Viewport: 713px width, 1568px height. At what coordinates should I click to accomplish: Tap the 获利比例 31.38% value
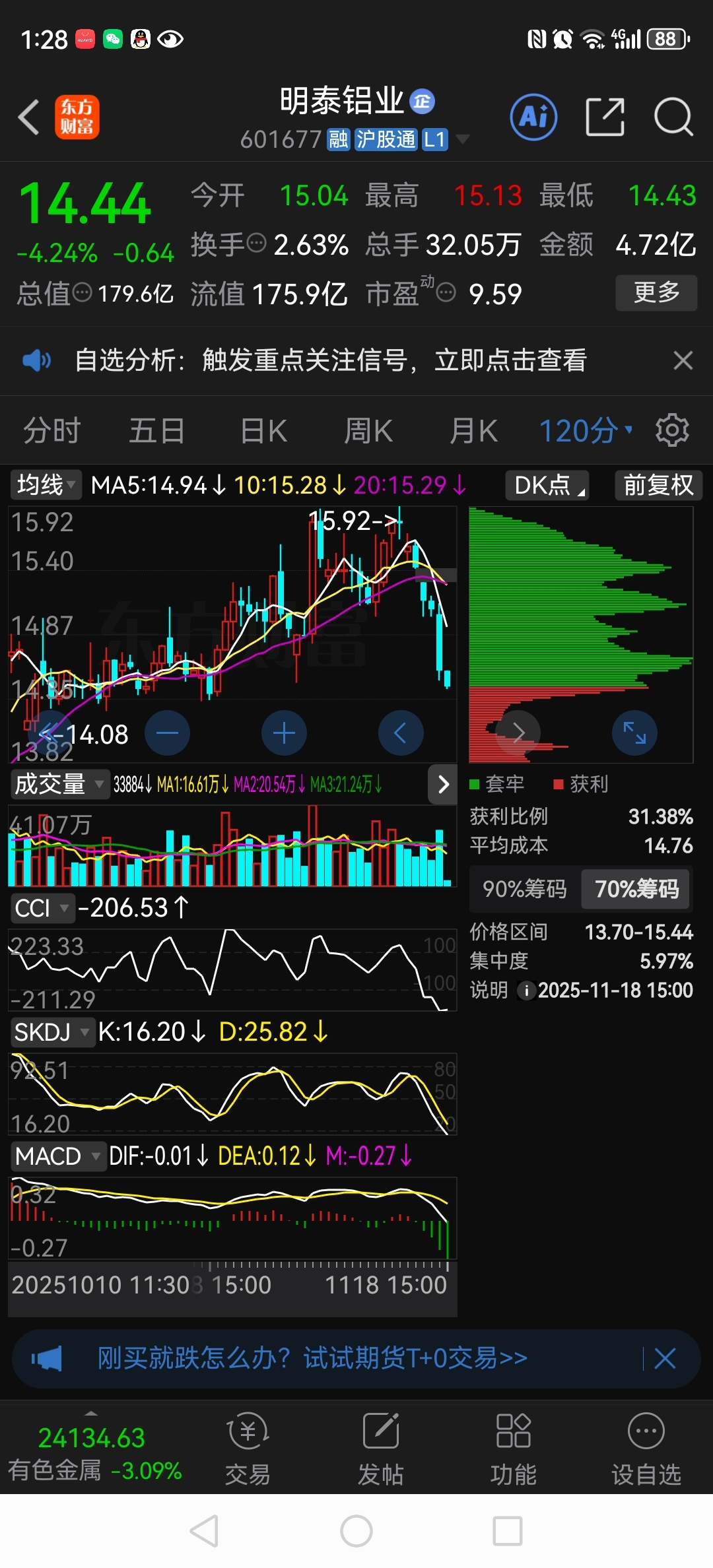point(660,816)
